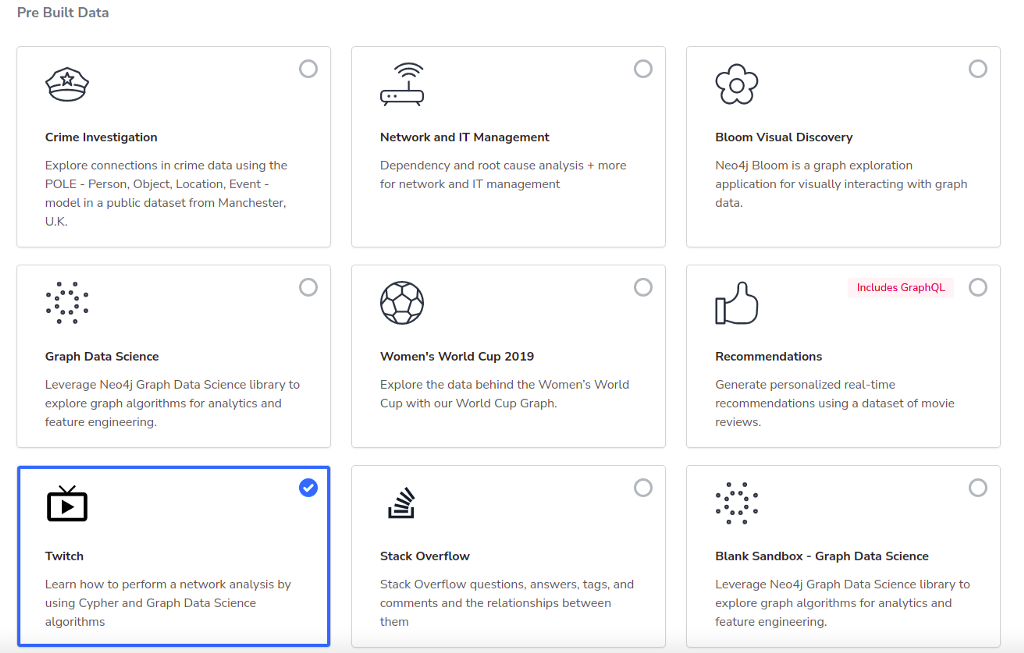Click the Bloom Visual Discovery title
1024x653 pixels.
pyautogui.click(x=784, y=137)
